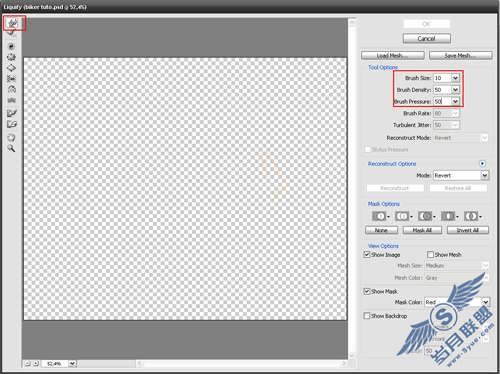Viewport: 500px width, 374px height.
Task: Enable the Show Backdrop checkbox
Action: click(367, 316)
